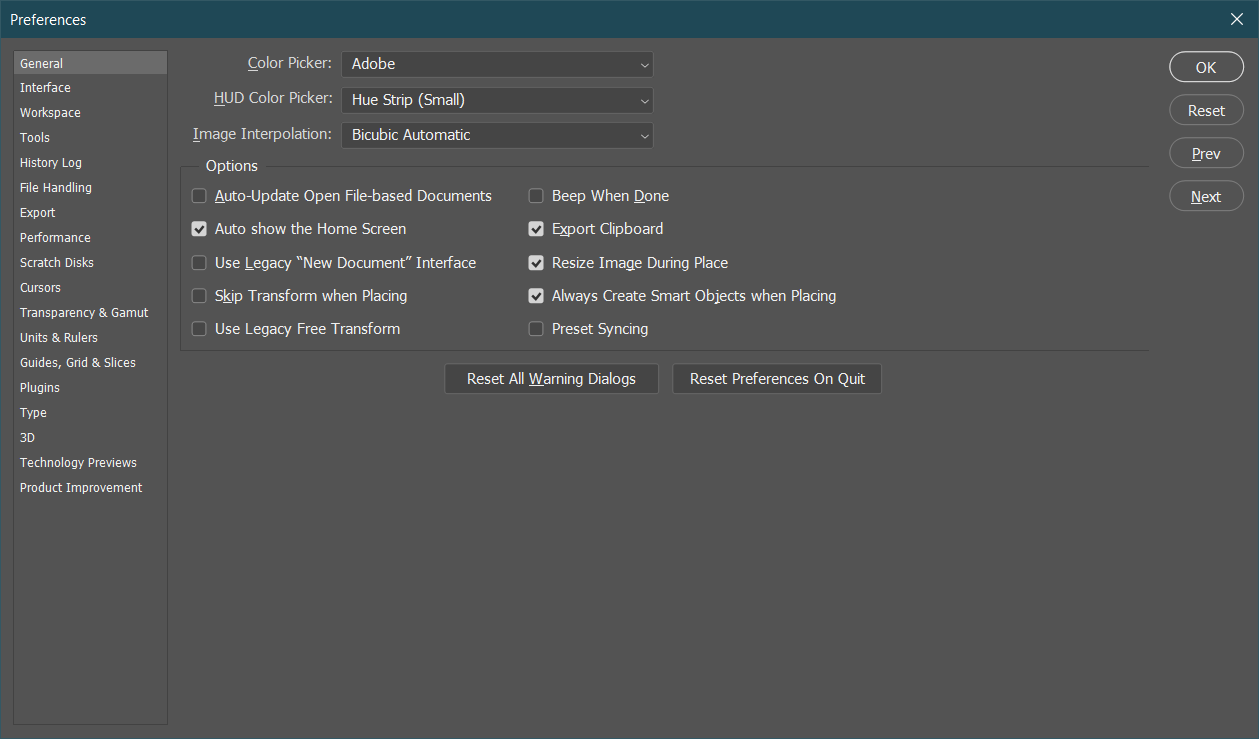Enable Auto-Update Open File-based Documents
Image resolution: width=1259 pixels, height=739 pixels.
tap(199, 196)
